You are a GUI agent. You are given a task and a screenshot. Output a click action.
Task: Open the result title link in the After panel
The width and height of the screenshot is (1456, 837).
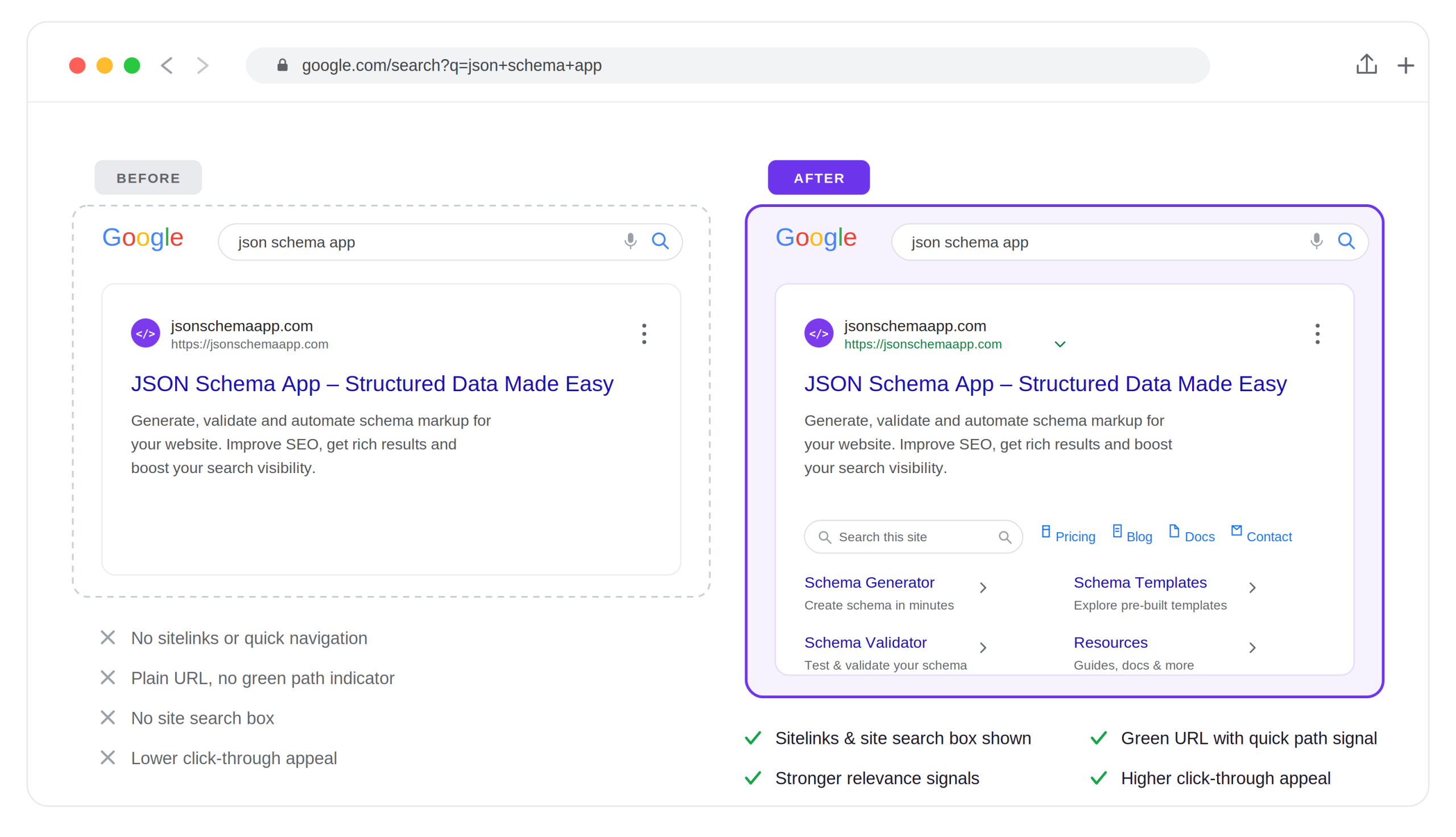point(1045,383)
